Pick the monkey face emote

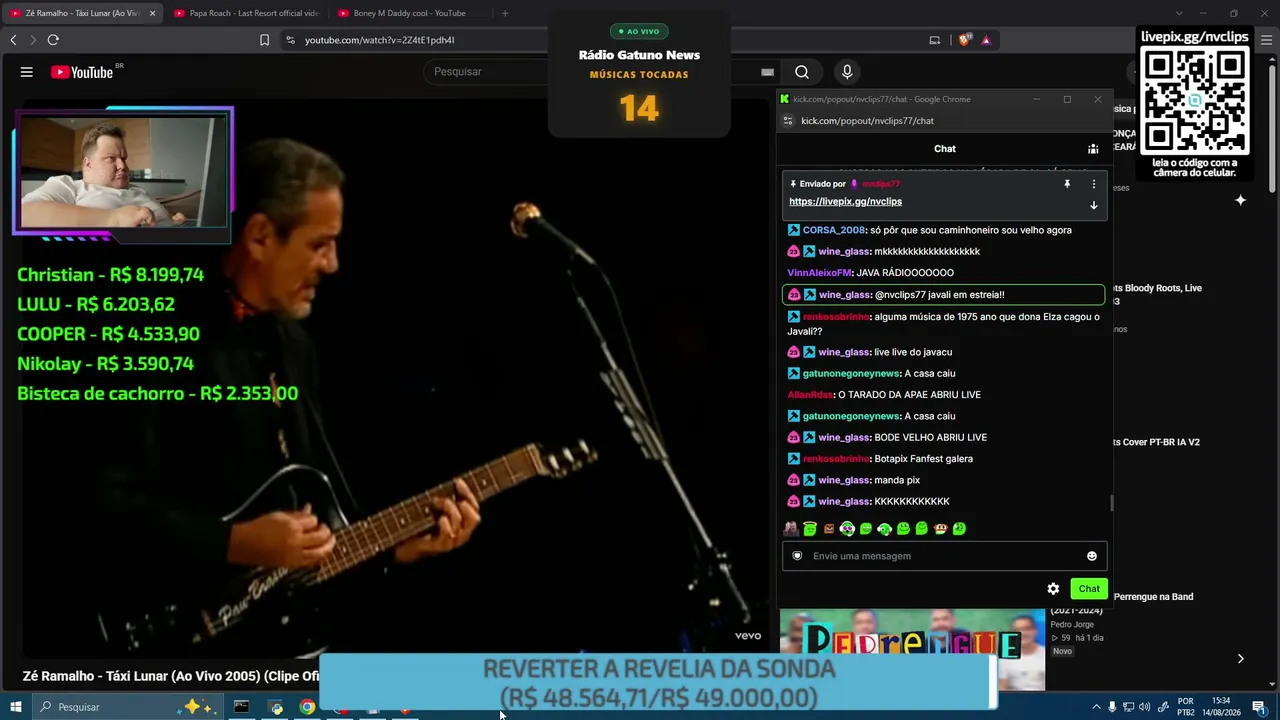(x=940, y=528)
